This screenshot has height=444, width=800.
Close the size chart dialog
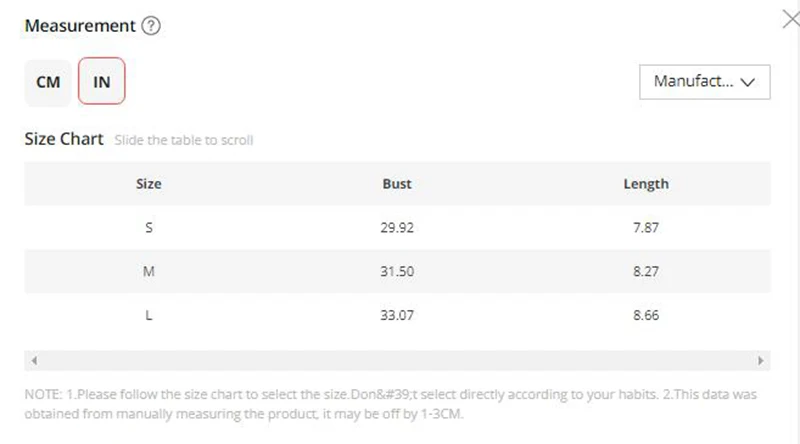pos(791,19)
